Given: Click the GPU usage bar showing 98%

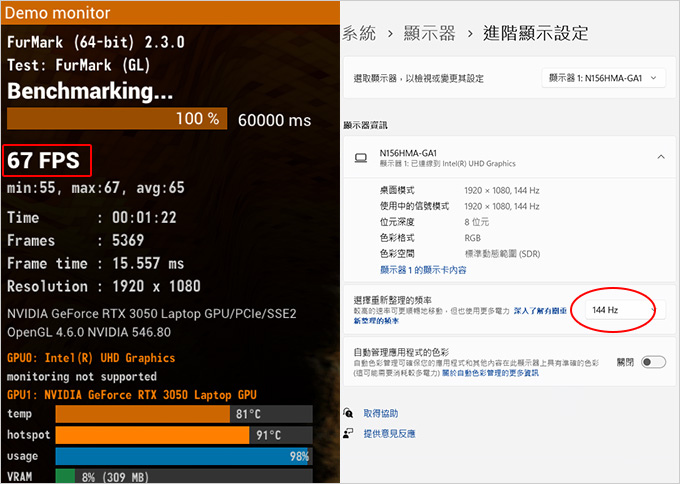Looking at the screenshot, I should click(x=184, y=456).
